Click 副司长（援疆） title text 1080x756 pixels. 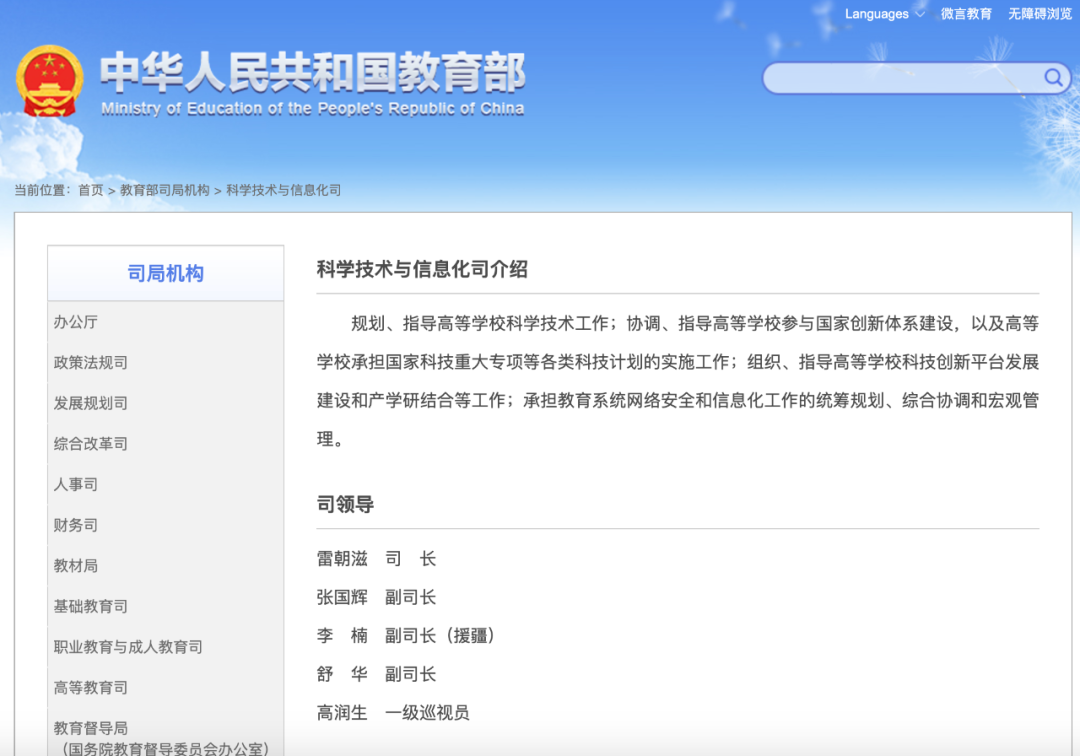coord(440,636)
